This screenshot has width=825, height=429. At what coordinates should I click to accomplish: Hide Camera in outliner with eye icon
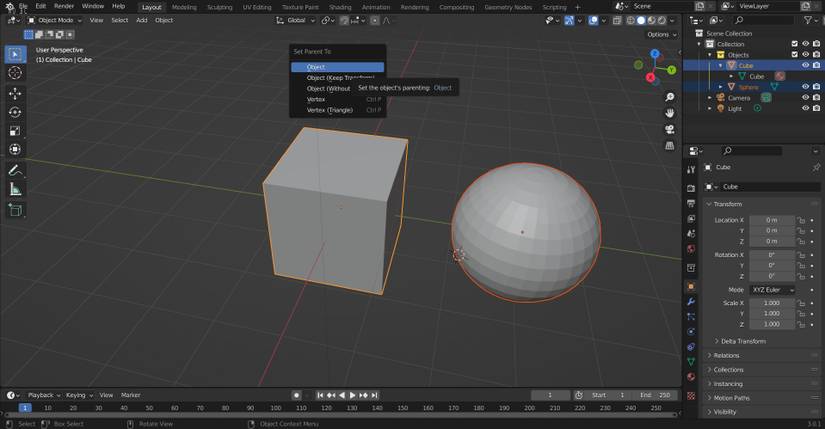click(806, 97)
